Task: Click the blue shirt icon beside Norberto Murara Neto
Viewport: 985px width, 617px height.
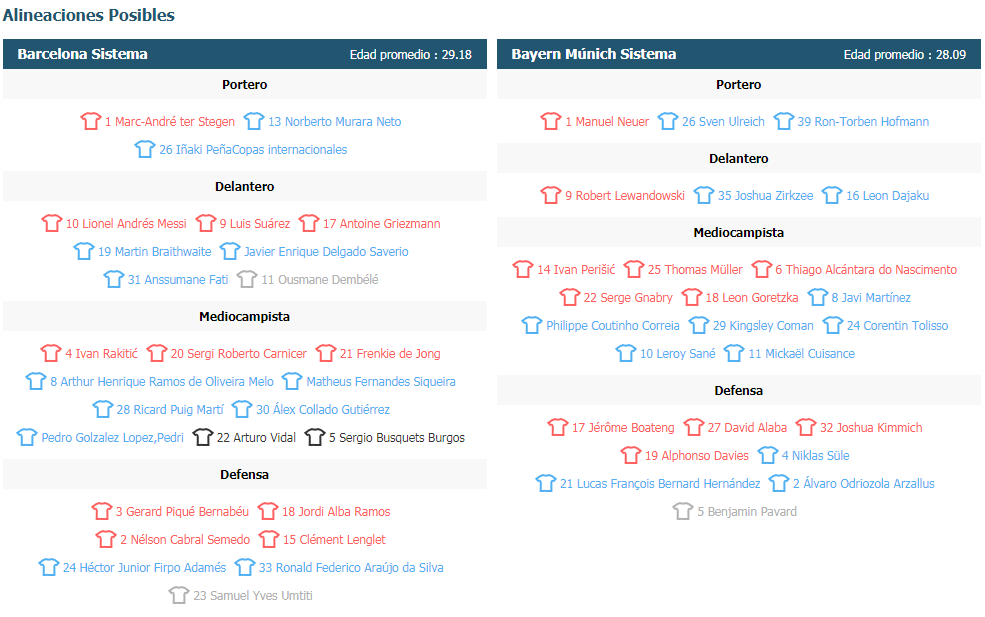Action: [x=254, y=121]
